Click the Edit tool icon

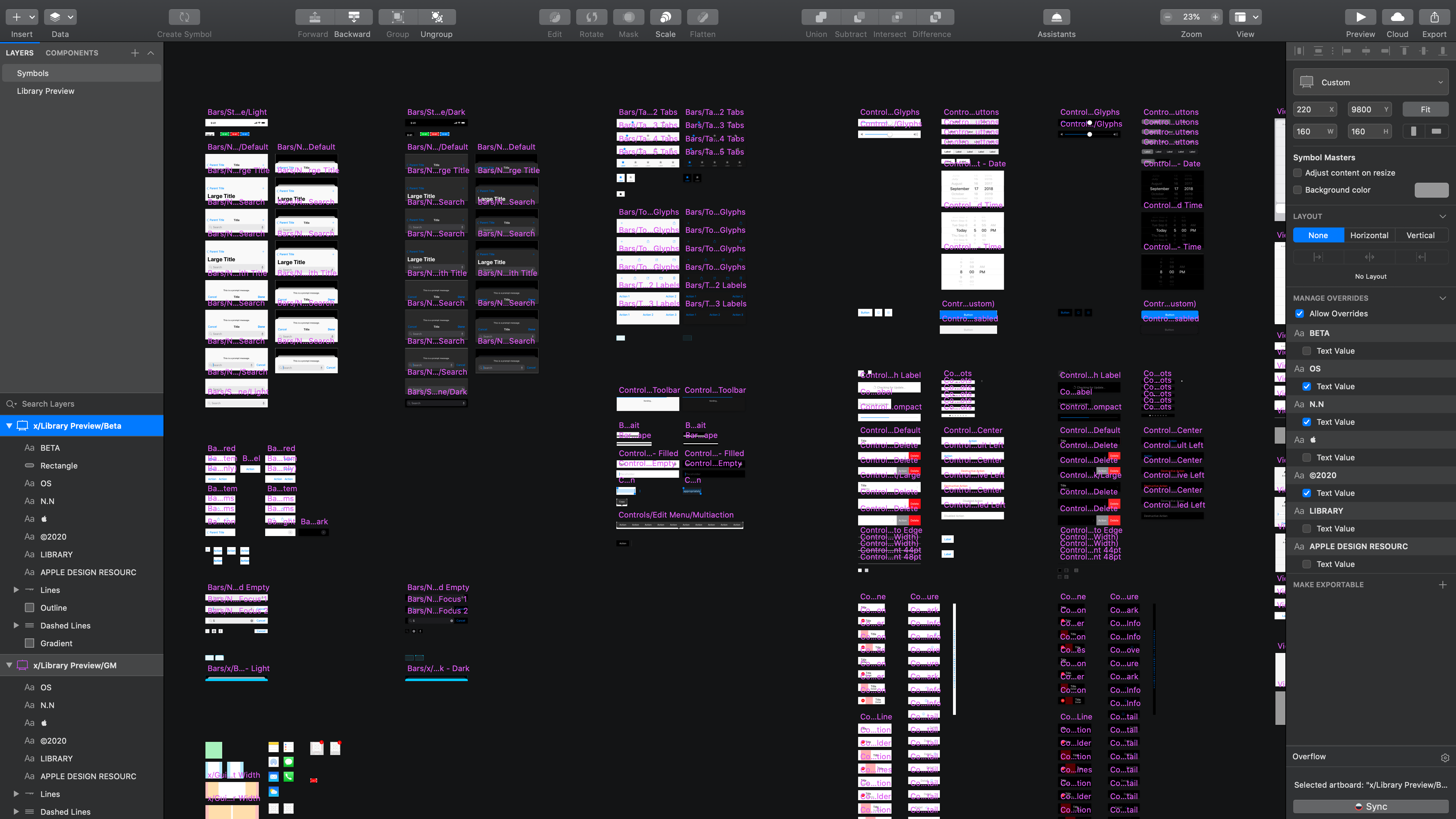555,17
